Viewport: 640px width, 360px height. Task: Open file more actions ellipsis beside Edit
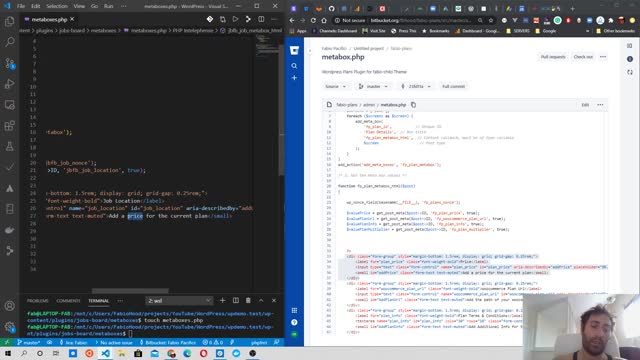tap(600, 105)
